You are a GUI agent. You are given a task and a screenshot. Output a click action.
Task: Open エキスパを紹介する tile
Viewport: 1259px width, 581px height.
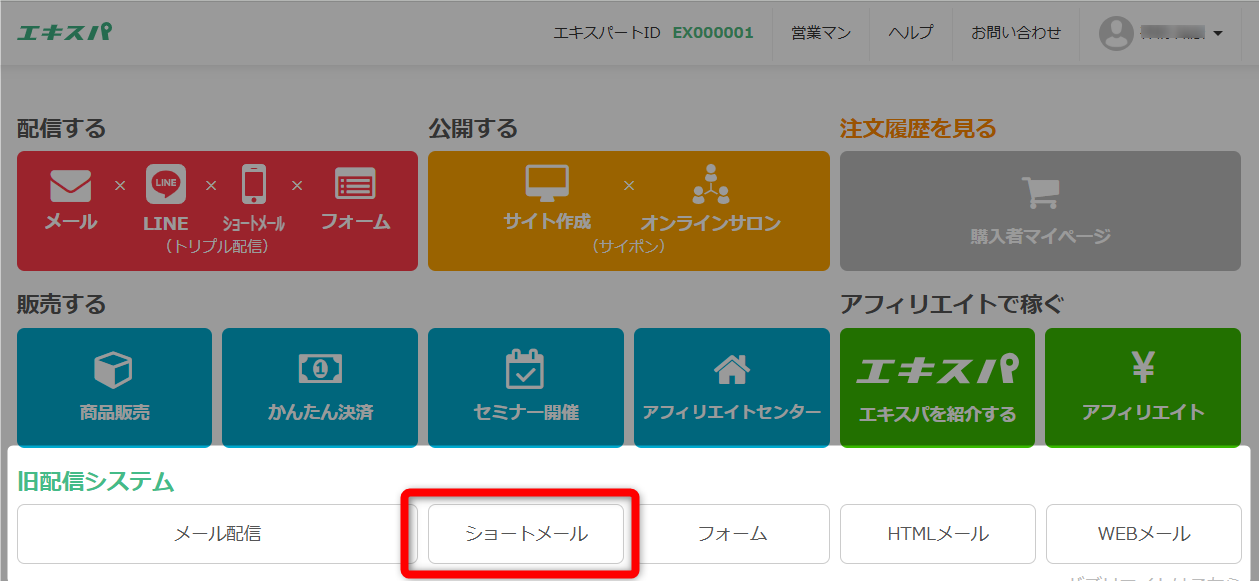pyautogui.click(x=938, y=388)
